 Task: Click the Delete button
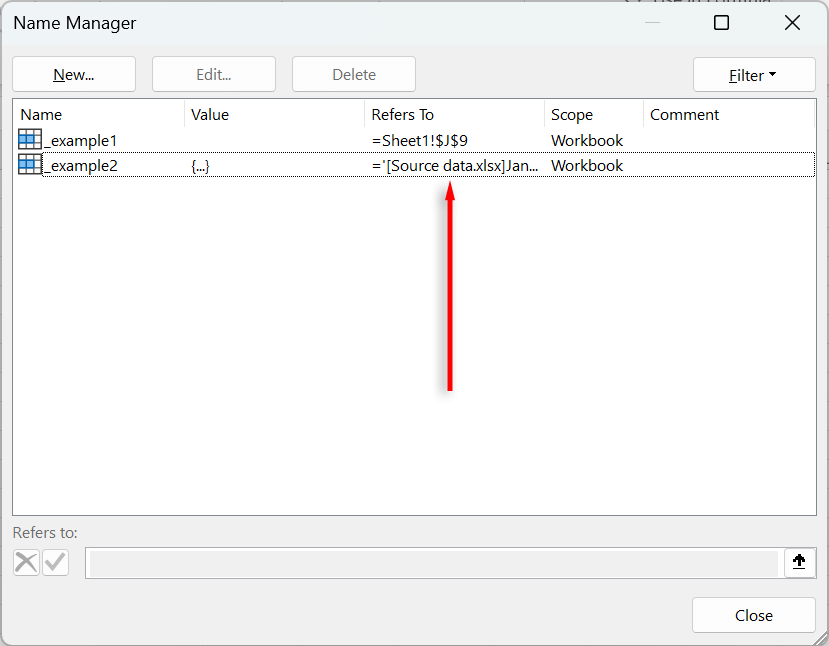point(354,75)
